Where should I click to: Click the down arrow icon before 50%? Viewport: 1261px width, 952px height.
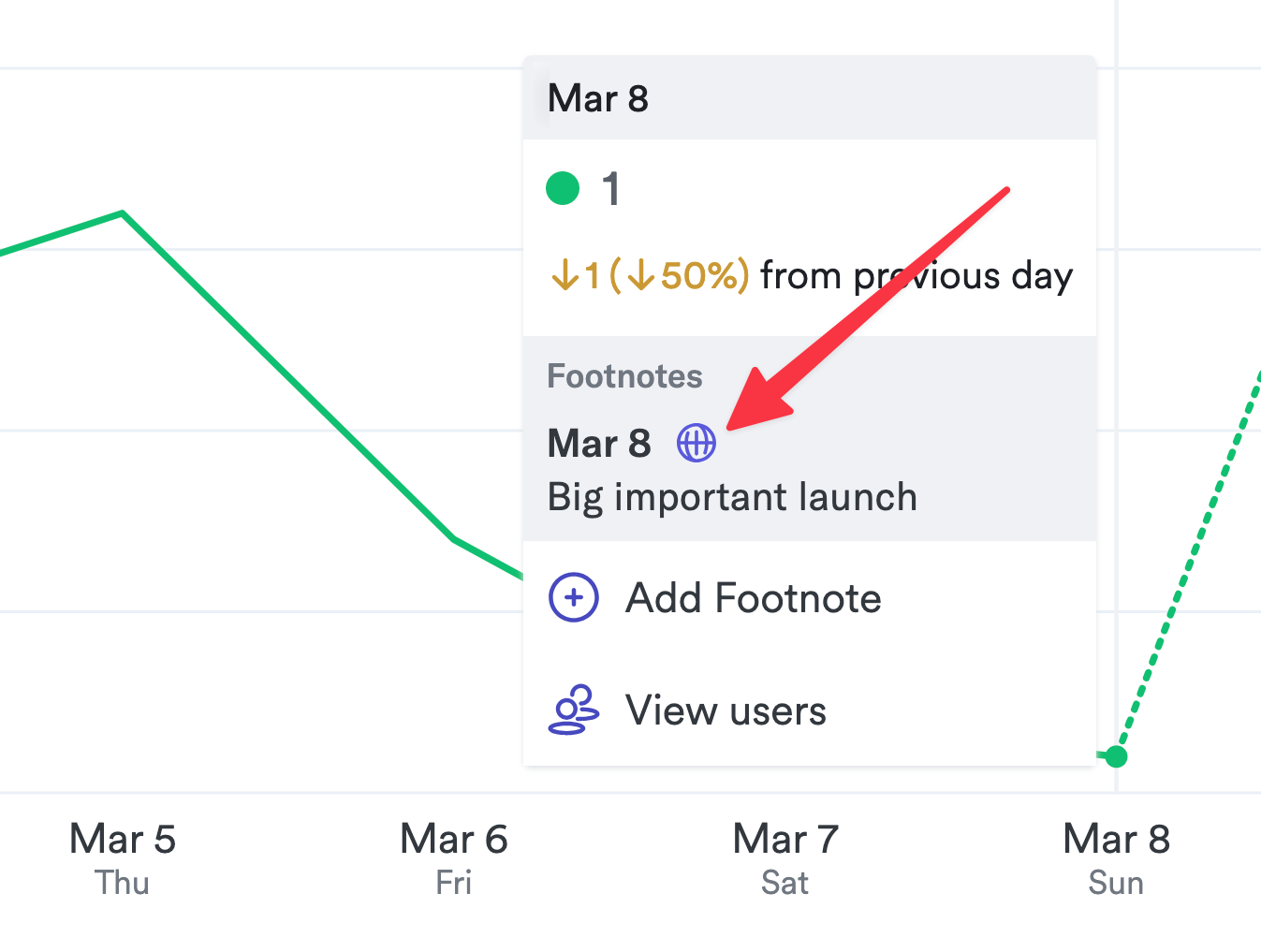[x=640, y=275]
